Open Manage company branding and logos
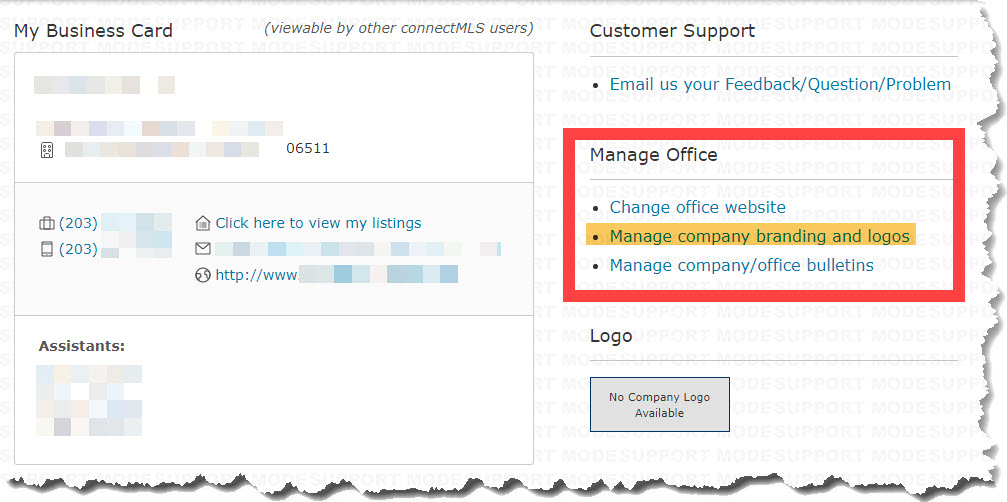1007x502 pixels. coord(760,236)
